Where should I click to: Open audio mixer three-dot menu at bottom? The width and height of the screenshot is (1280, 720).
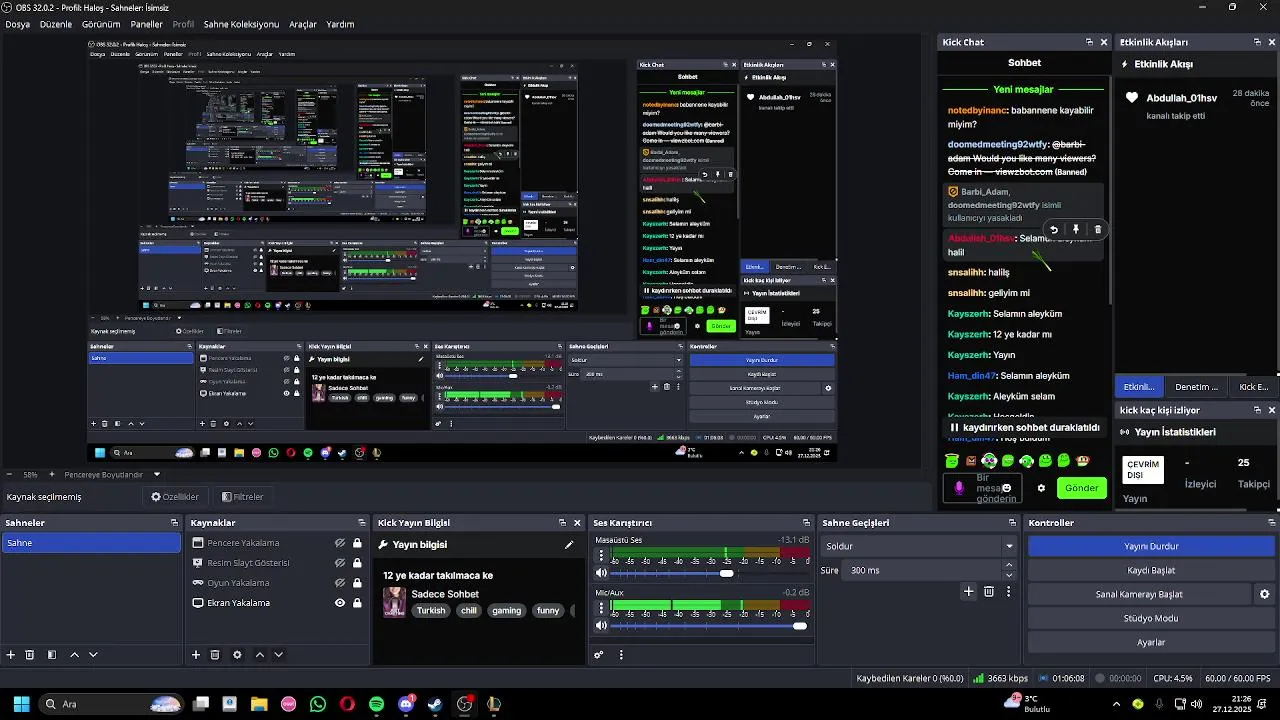(621, 655)
